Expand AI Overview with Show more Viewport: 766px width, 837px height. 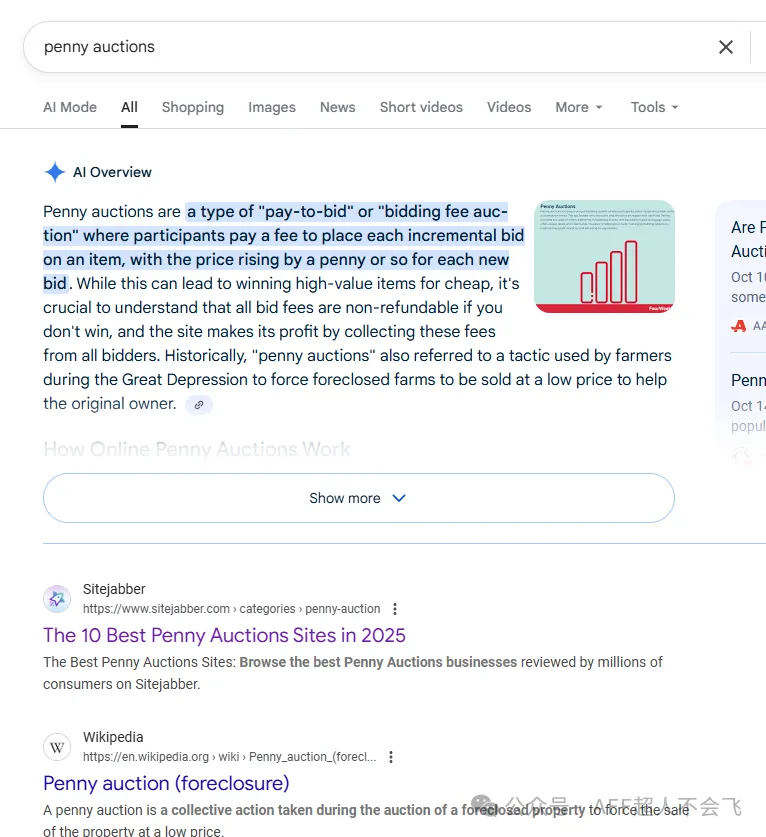pos(358,498)
